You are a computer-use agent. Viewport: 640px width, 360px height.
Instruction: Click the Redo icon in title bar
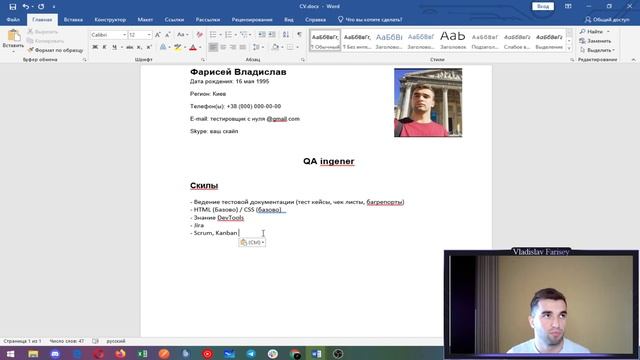pos(41,7)
